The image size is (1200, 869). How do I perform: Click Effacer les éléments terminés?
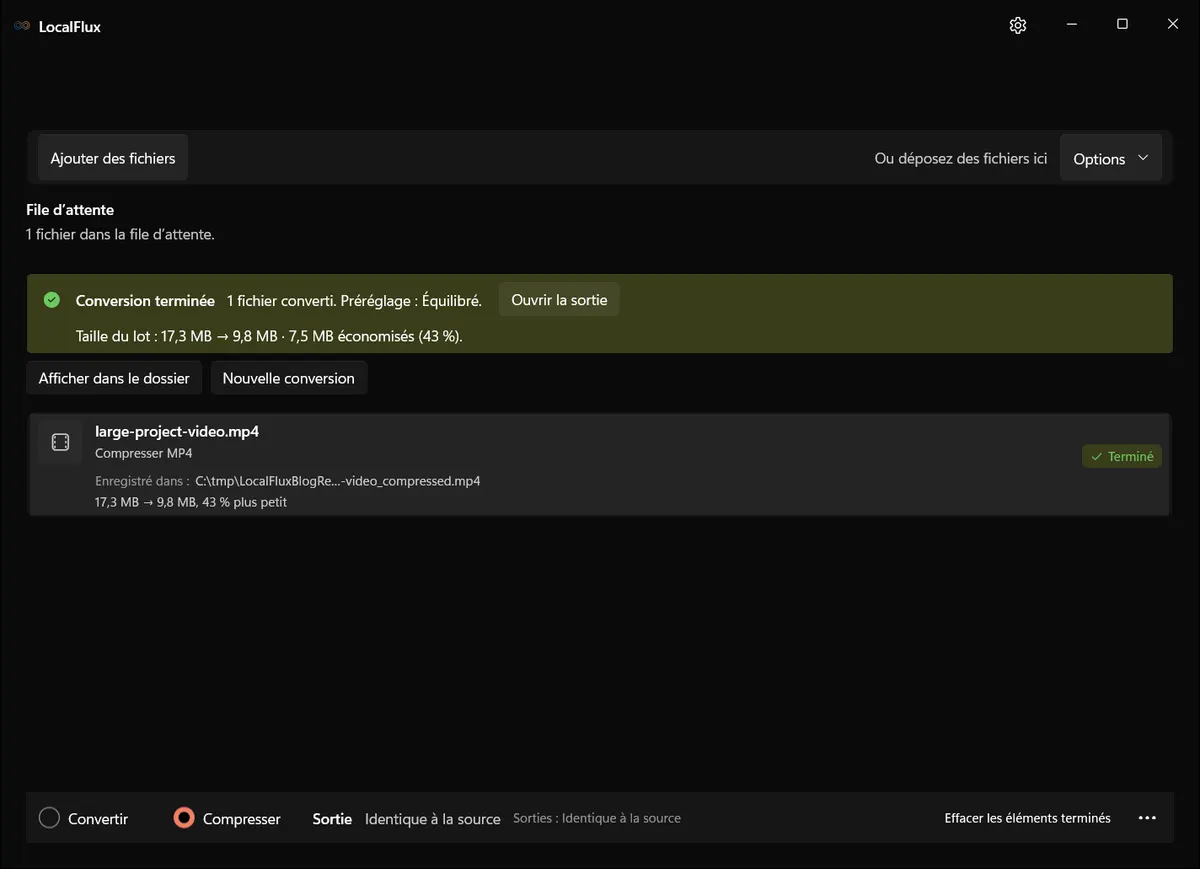coord(1028,818)
